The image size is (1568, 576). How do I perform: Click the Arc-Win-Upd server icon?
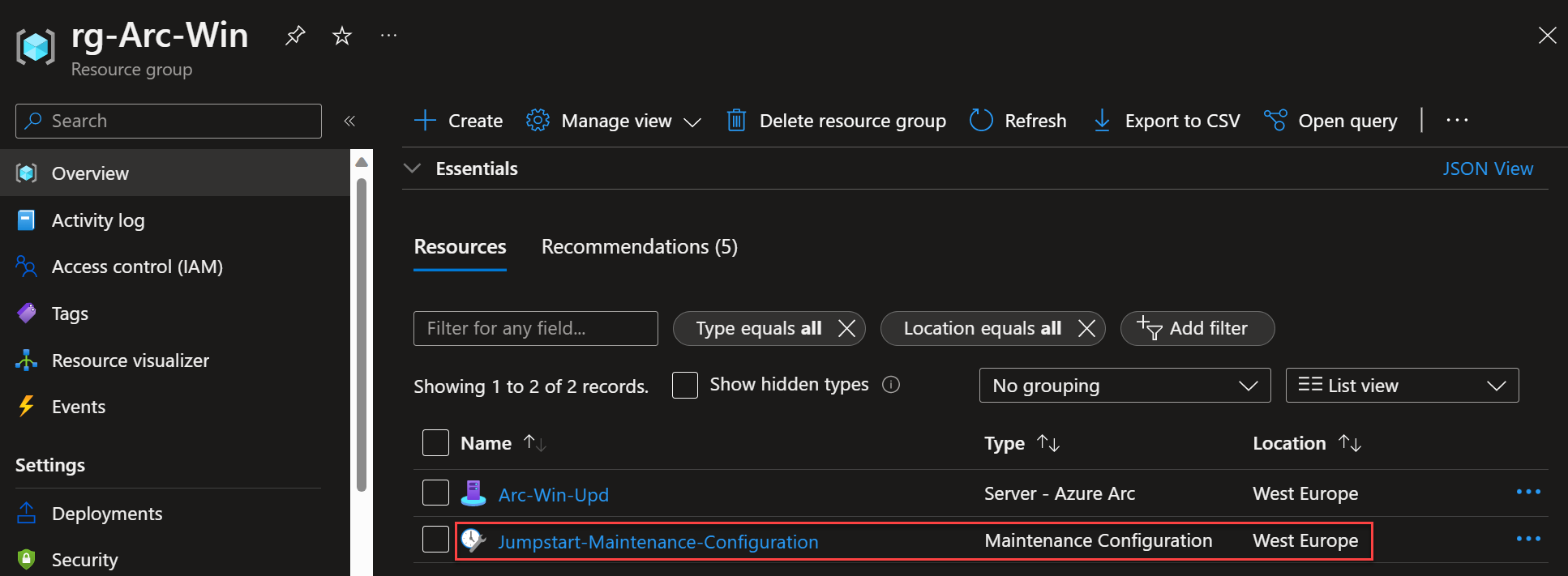coord(473,493)
